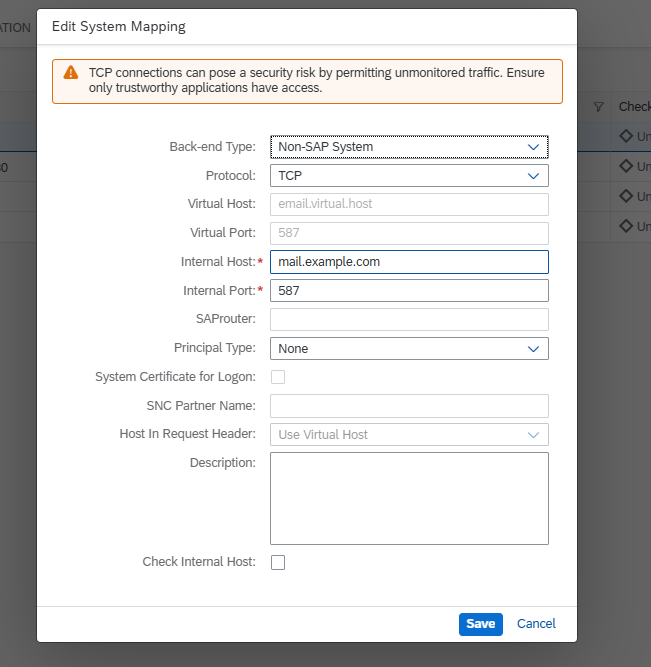
Task: Click the orange warning triangle icon
Action: point(71,73)
